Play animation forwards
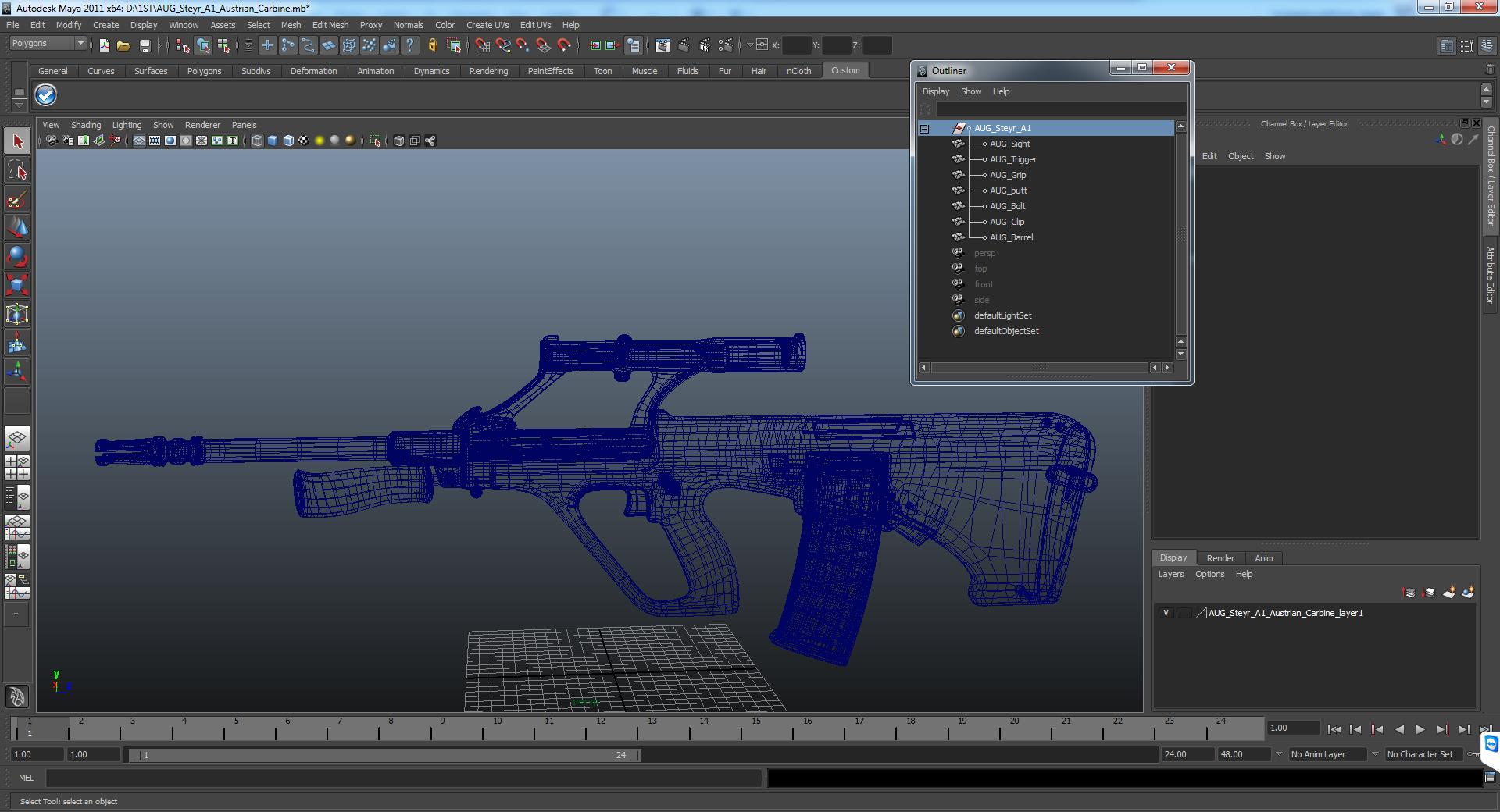The image size is (1500, 812). tap(1420, 729)
